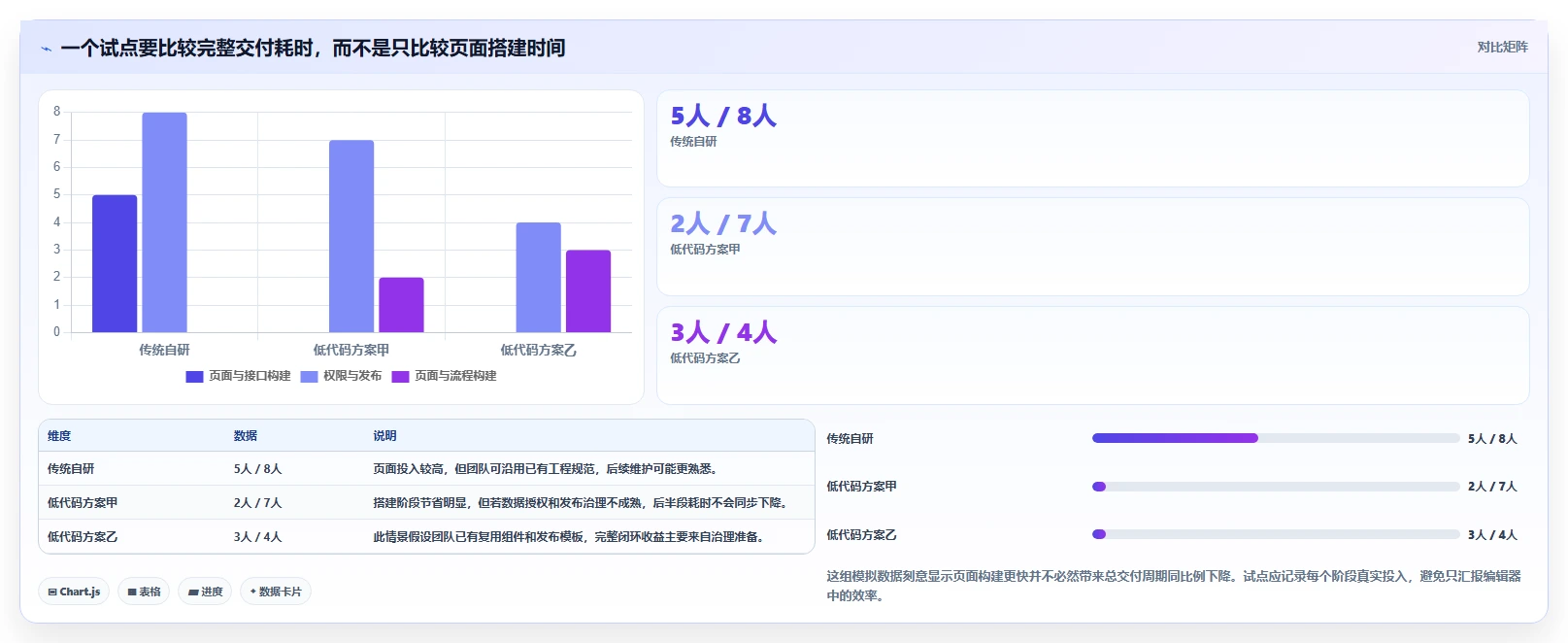Toggle the 权限与发布 legend entry

click(341, 376)
